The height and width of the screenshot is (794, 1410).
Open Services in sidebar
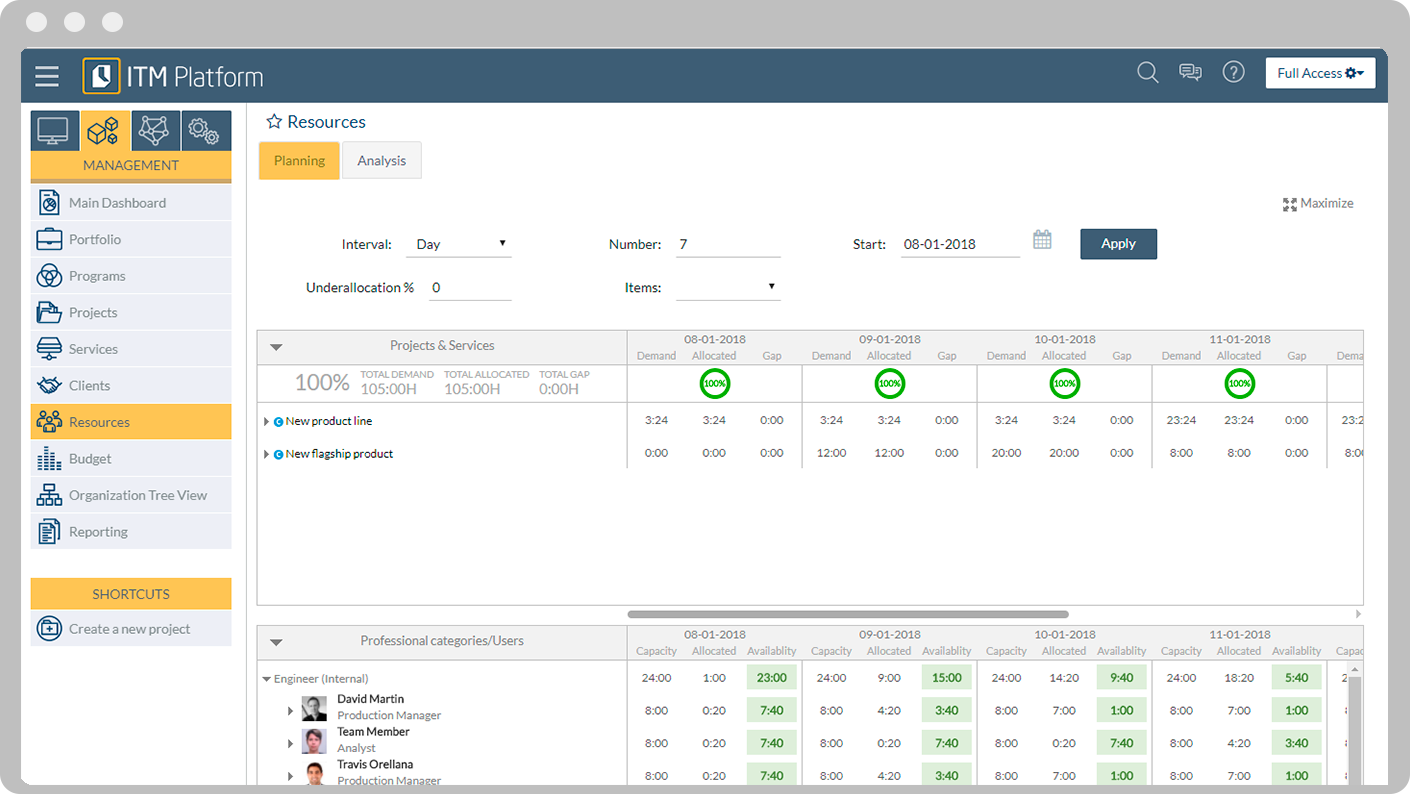pos(131,349)
